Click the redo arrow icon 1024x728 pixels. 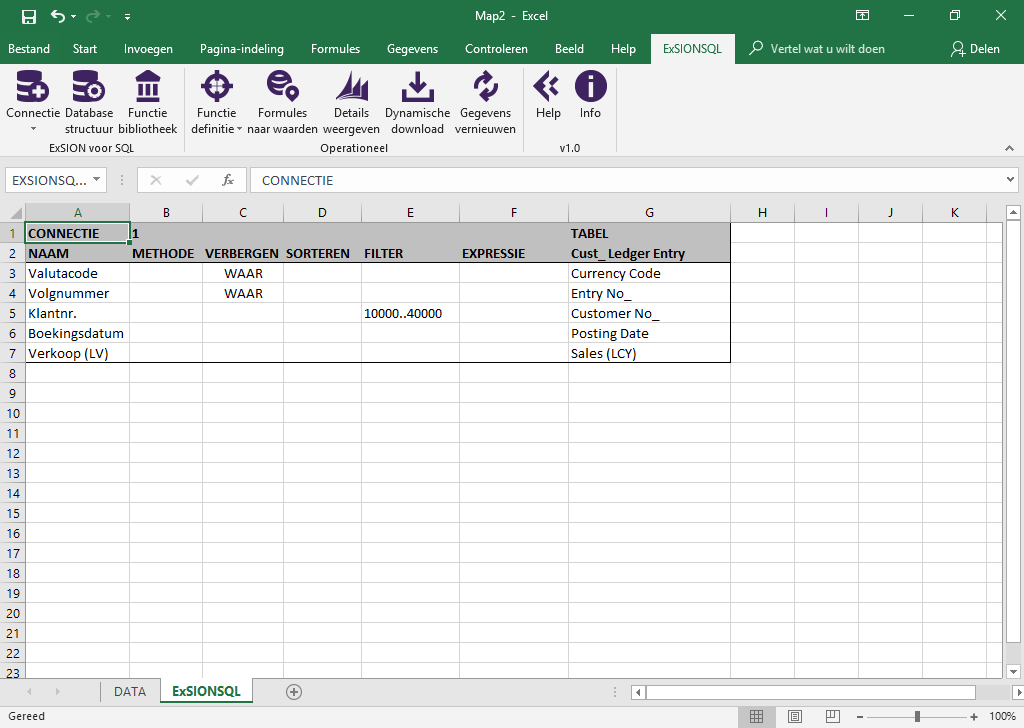[x=93, y=16]
